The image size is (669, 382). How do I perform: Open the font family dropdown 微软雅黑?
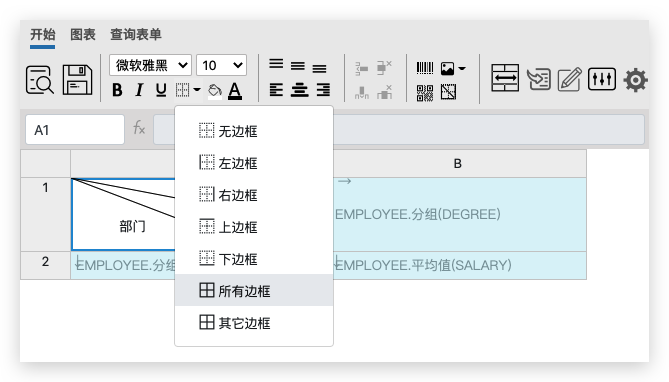tap(150, 65)
